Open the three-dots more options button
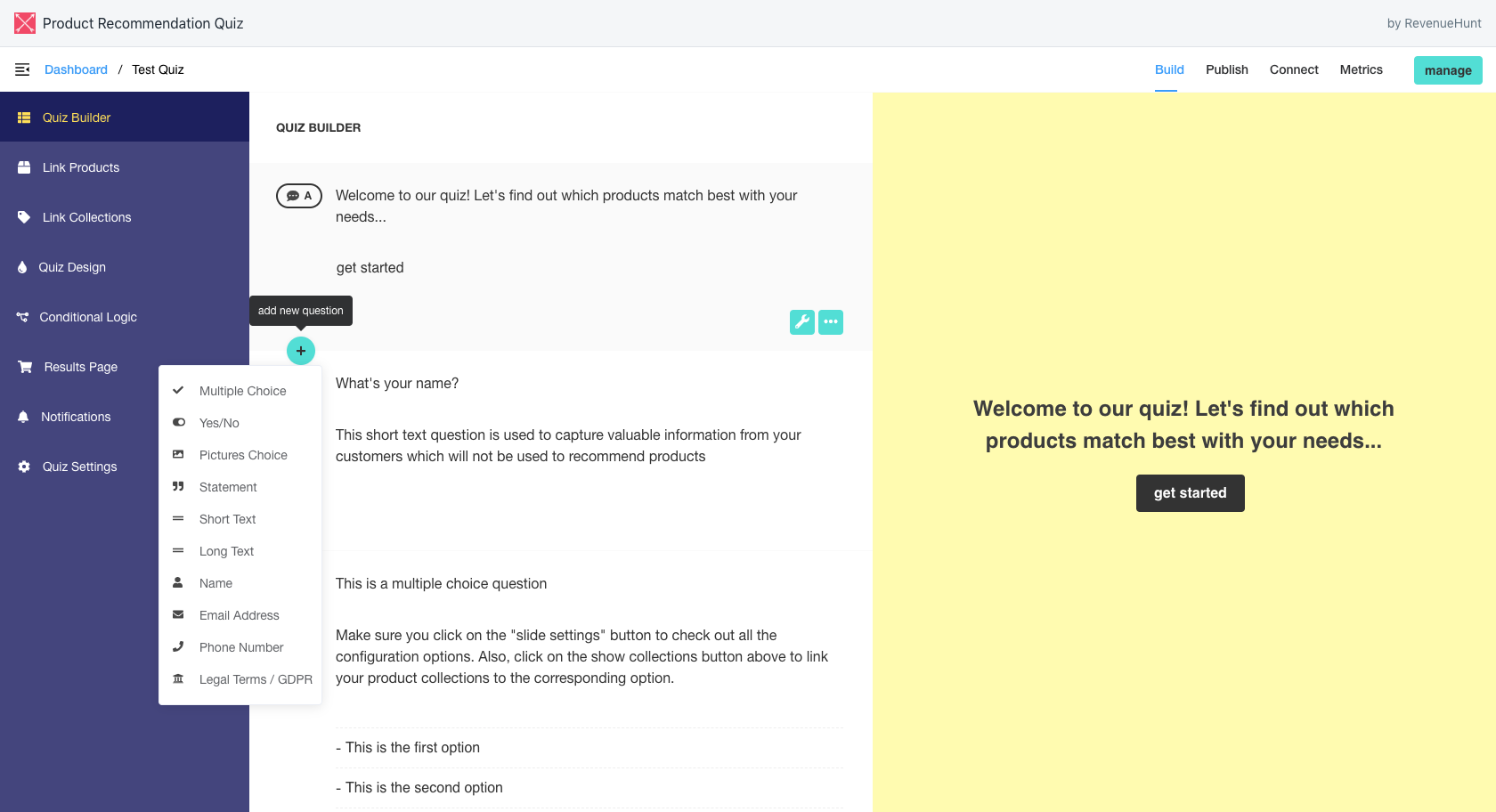The width and height of the screenshot is (1496, 812). tap(831, 322)
